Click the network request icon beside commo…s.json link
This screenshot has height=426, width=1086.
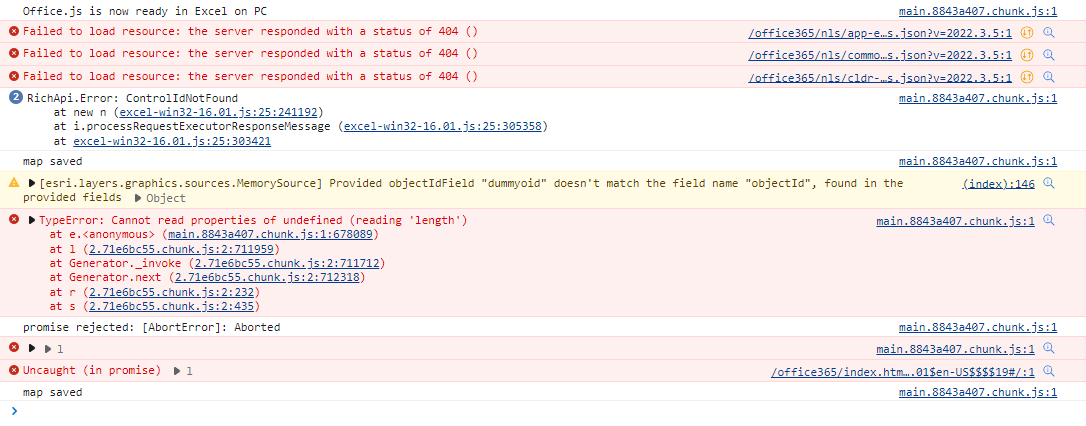(x=1028, y=54)
